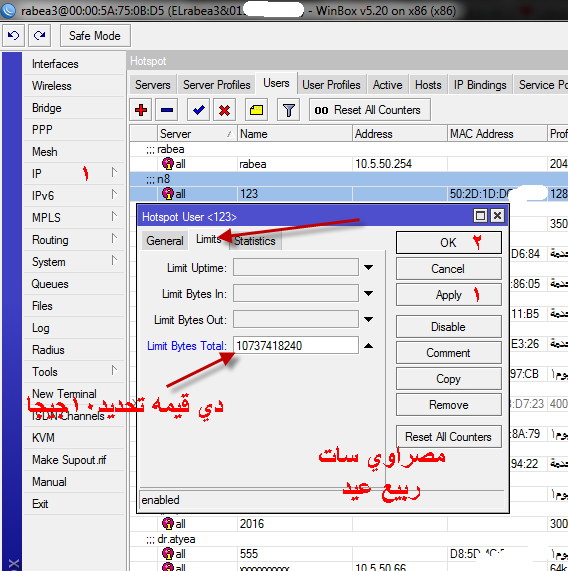Toggle Safe Mode button

95,36
